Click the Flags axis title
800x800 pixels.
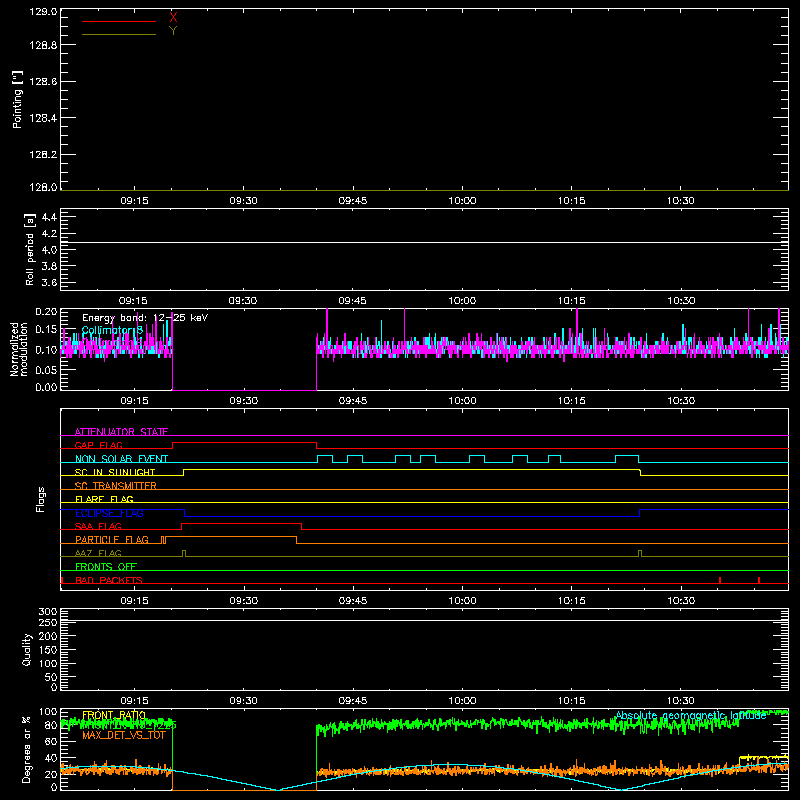point(41,499)
